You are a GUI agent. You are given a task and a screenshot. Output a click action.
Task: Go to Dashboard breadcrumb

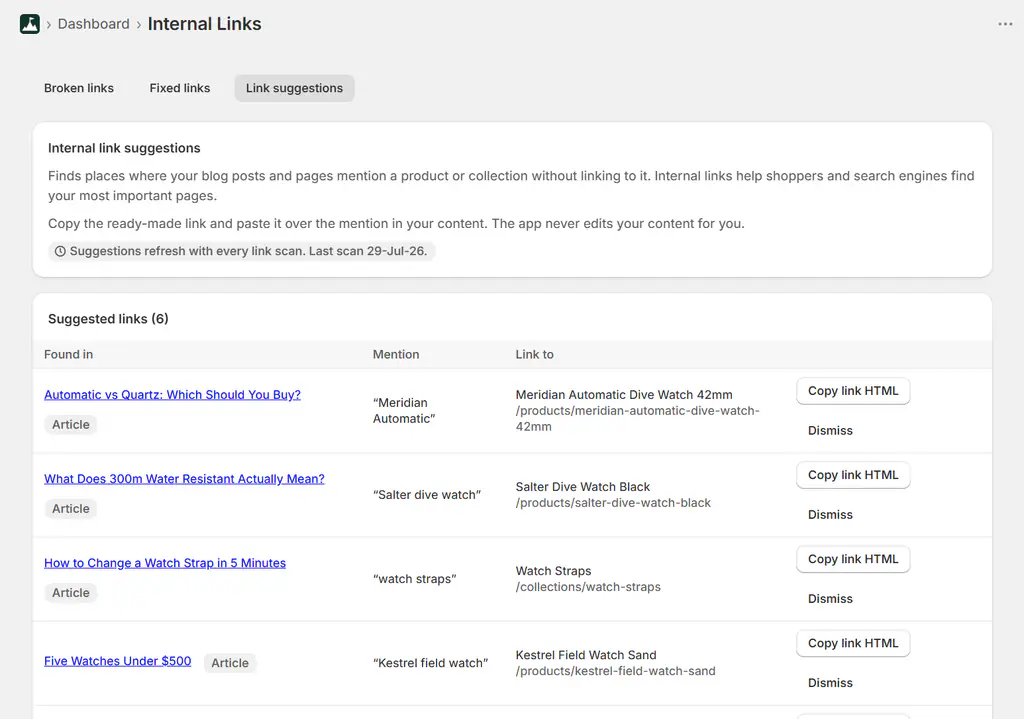click(93, 24)
